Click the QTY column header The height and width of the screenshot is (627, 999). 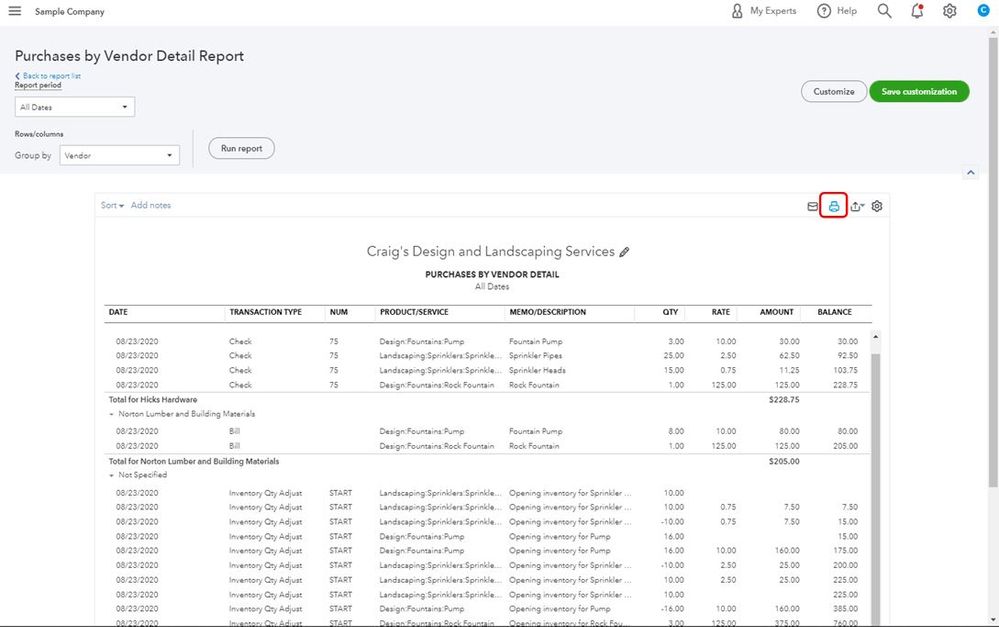670,312
